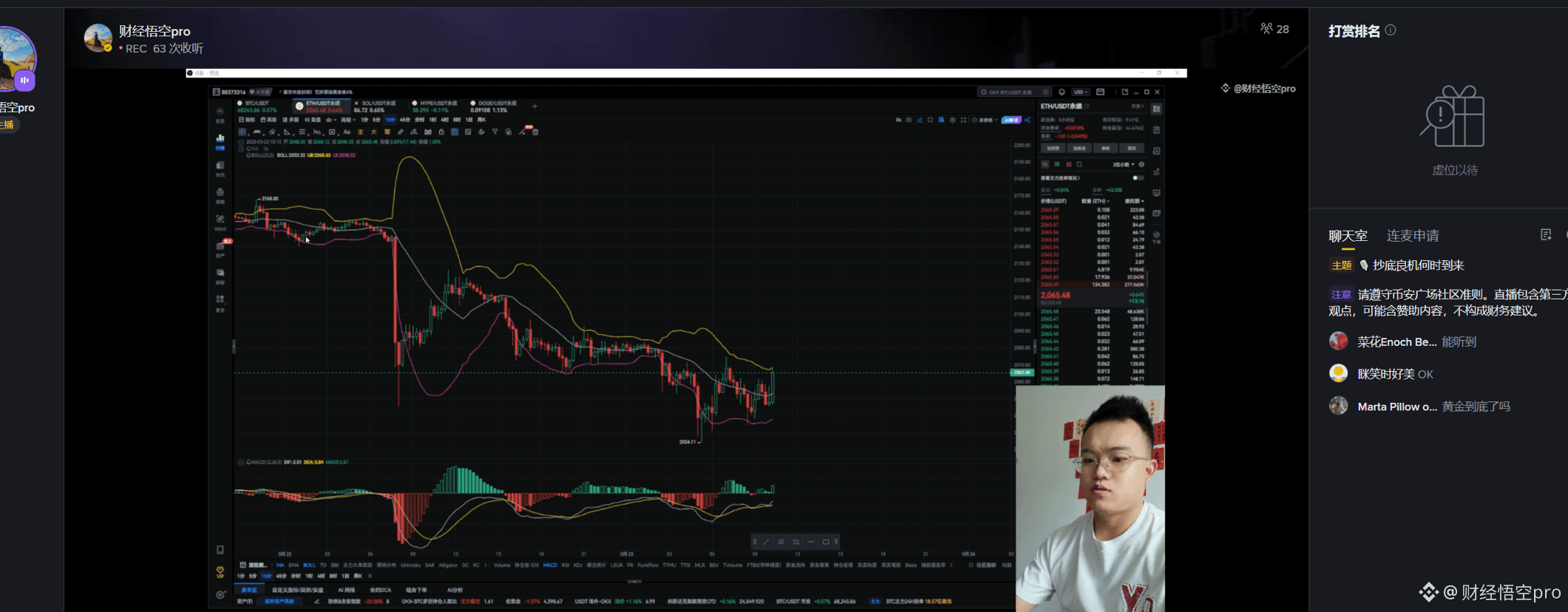Click the OKX BTC/USDT search field
Screen dimensions: 1568x612
1015,92
